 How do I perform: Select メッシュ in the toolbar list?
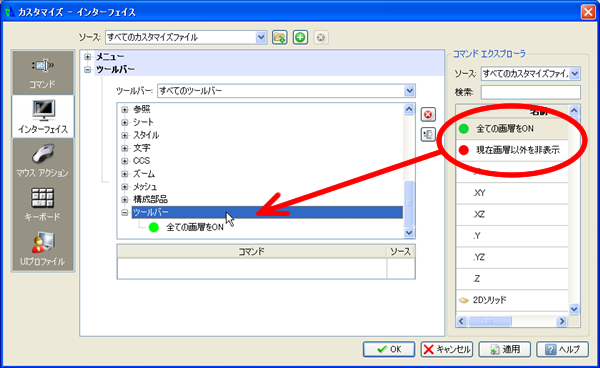click(145, 187)
